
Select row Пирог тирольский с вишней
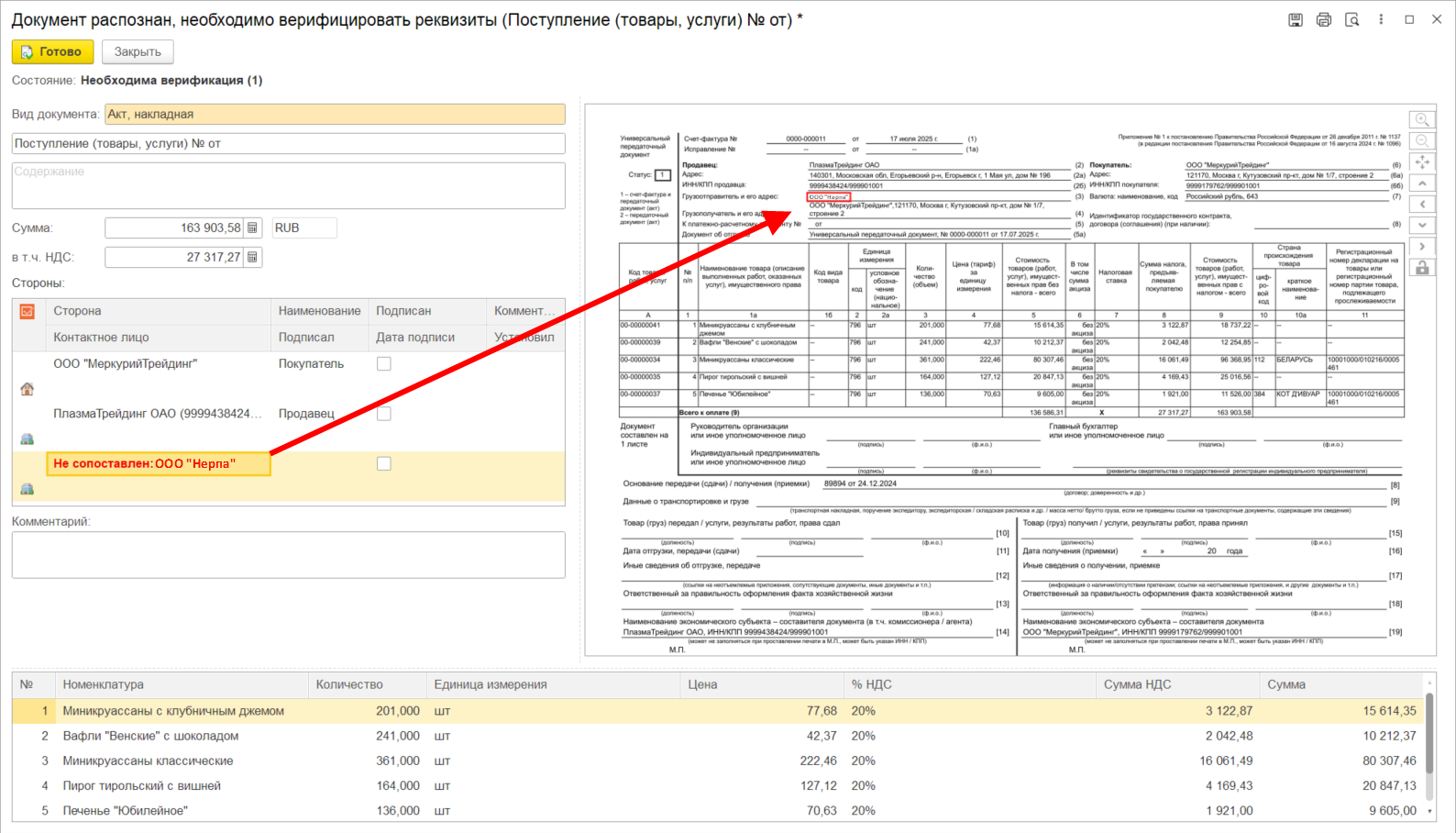click(718, 785)
